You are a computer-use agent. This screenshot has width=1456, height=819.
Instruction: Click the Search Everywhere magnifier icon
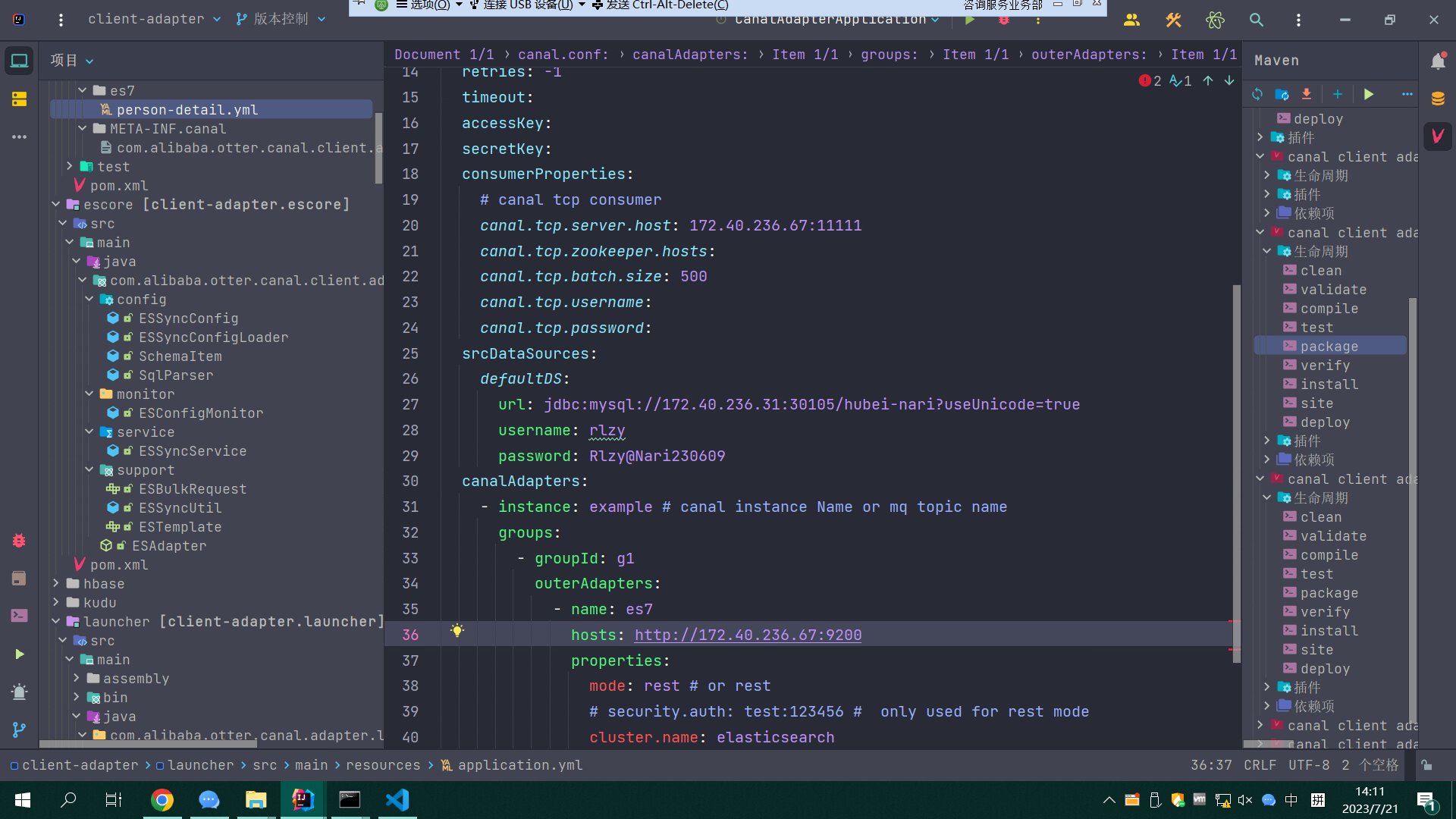[1257, 20]
